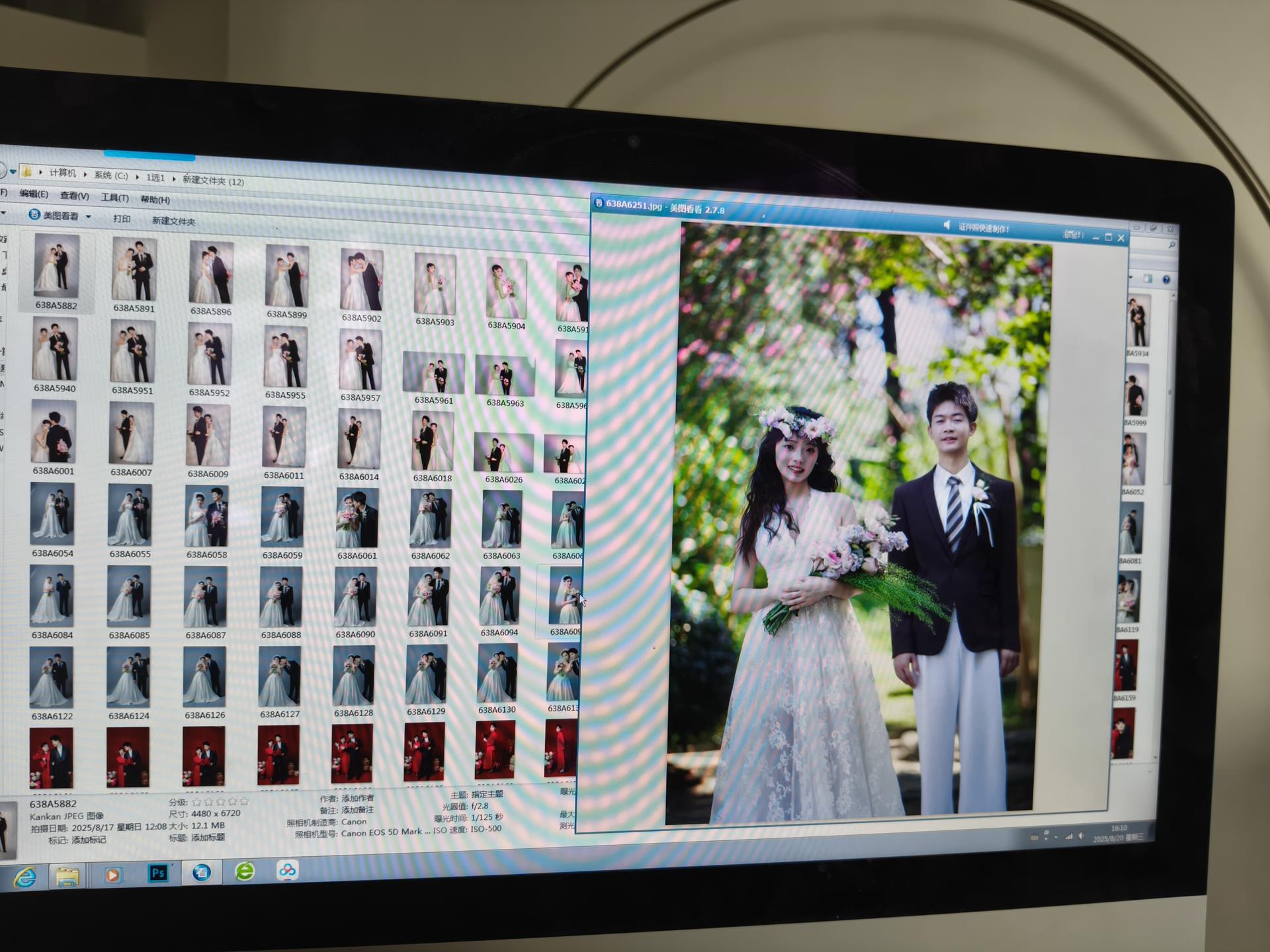The image size is (1270, 952).
Task: Click 添加标题 field in the details pane
Action: tap(208, 837)
